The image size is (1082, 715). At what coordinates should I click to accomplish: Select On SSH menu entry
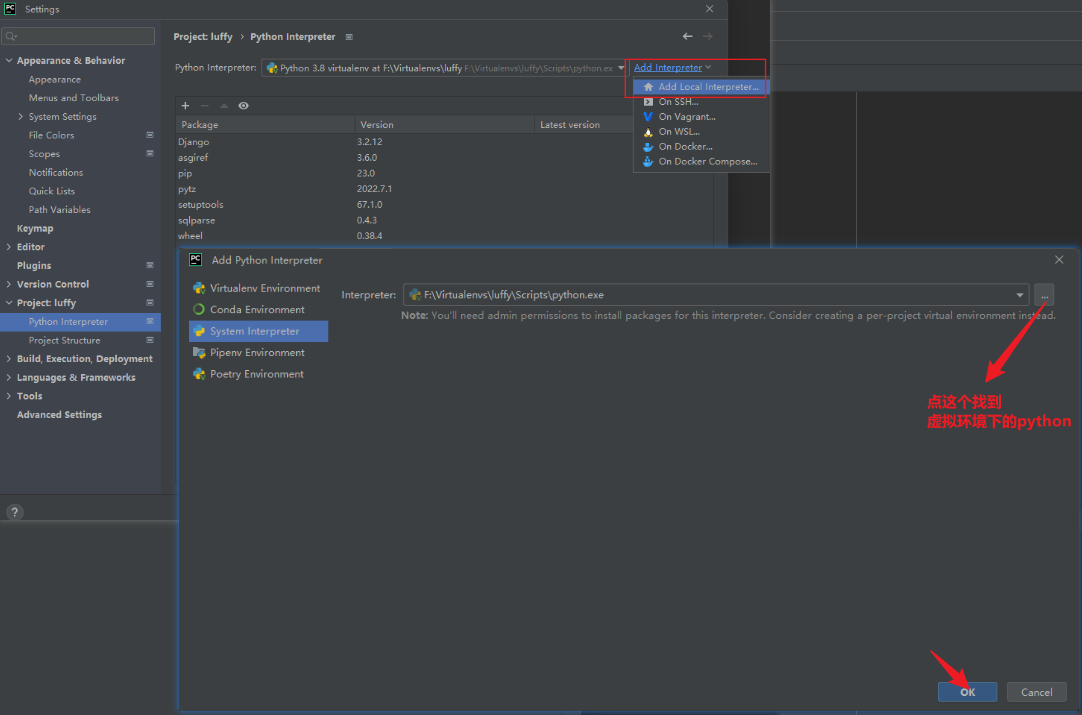click(701, 101)
